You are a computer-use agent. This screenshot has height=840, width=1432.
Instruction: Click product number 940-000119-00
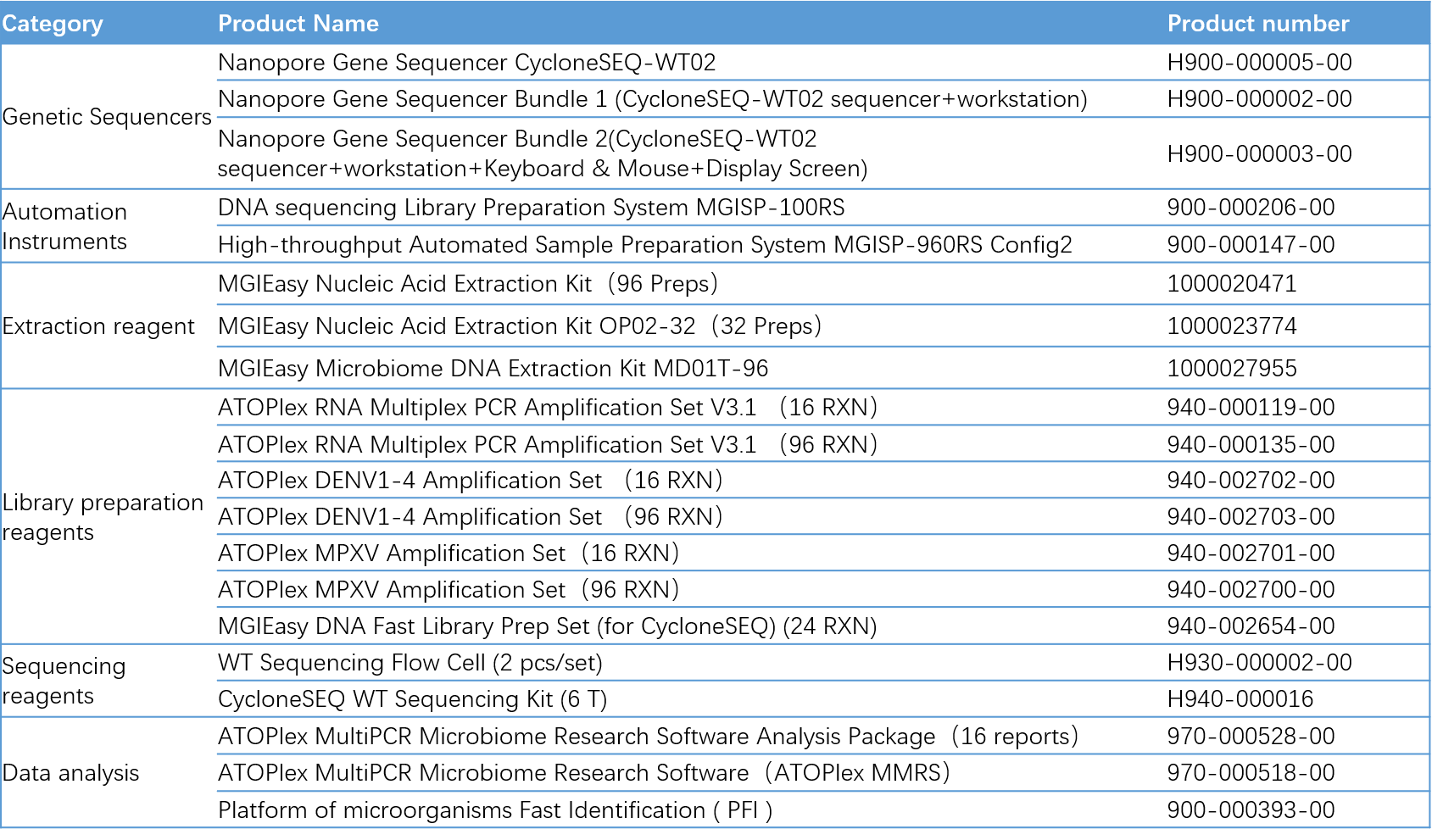[1251, 408]
